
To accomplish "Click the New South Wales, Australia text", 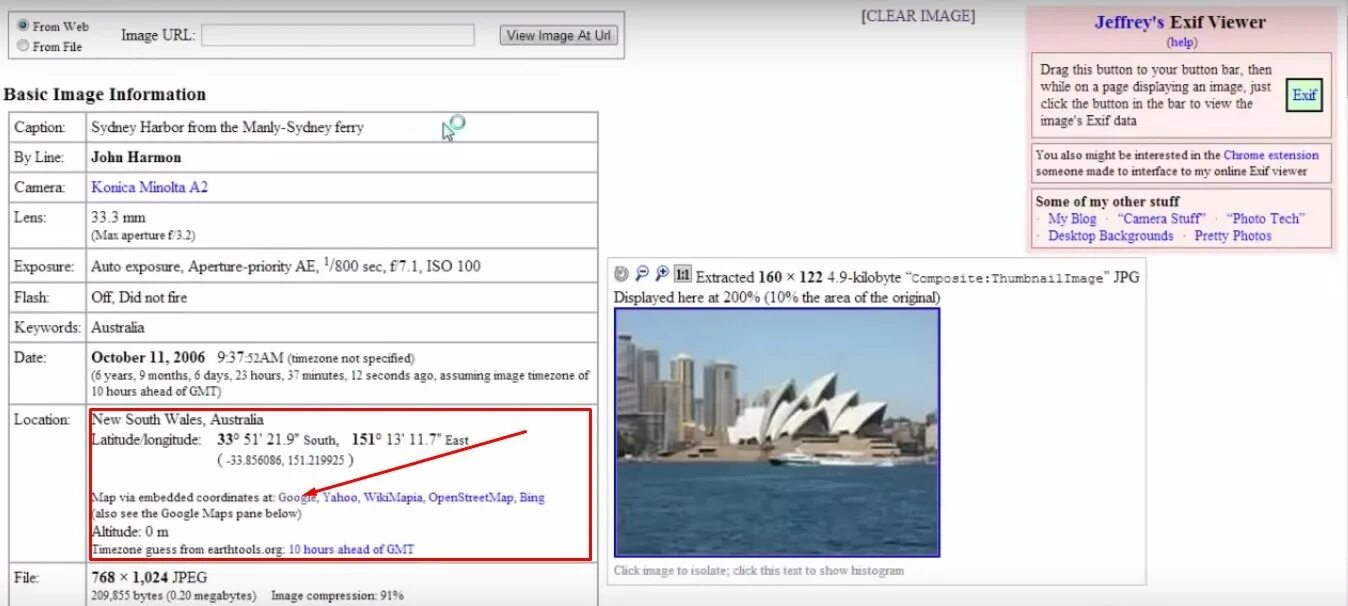I will pyautogui.click(x=177, y=419).
